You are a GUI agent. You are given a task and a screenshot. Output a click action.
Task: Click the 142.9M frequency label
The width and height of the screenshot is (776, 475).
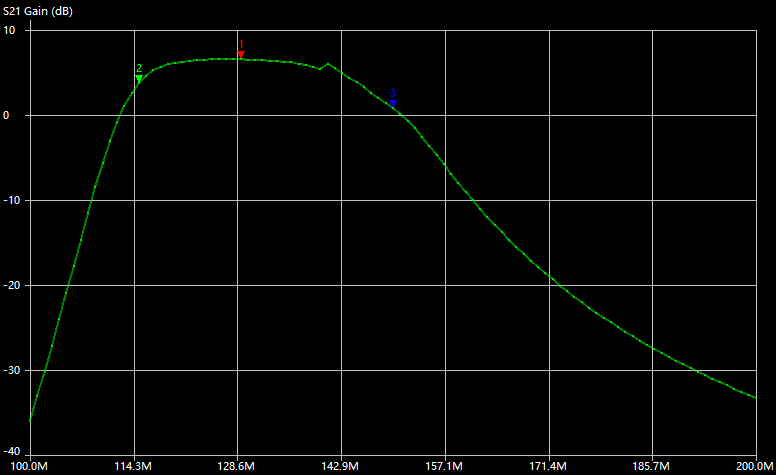click(341, 466)
